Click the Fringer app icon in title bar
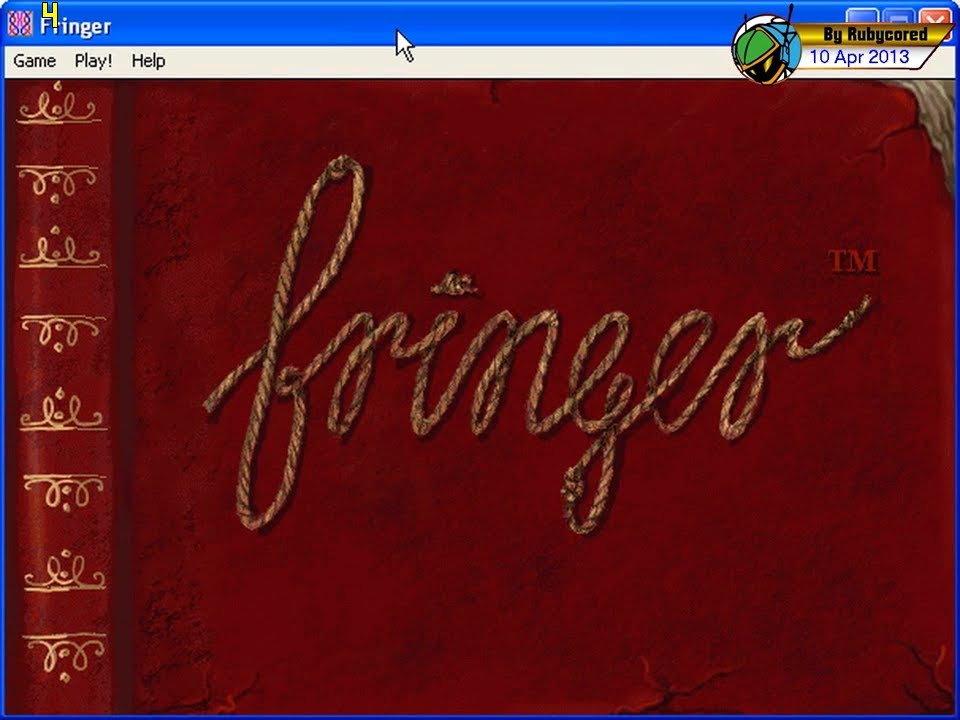The width and height of the screenshot is (960, 720). click(20, 24)
